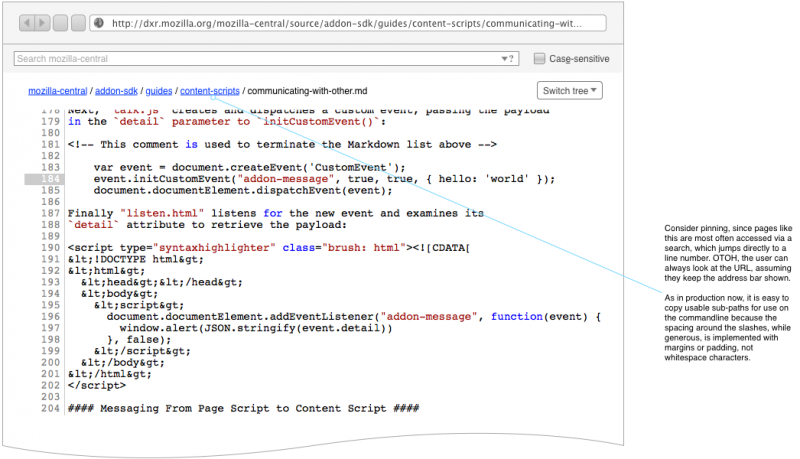Screen dimensions: 800x459
Task: Click the function keyword on line 196
Action: 516,317
